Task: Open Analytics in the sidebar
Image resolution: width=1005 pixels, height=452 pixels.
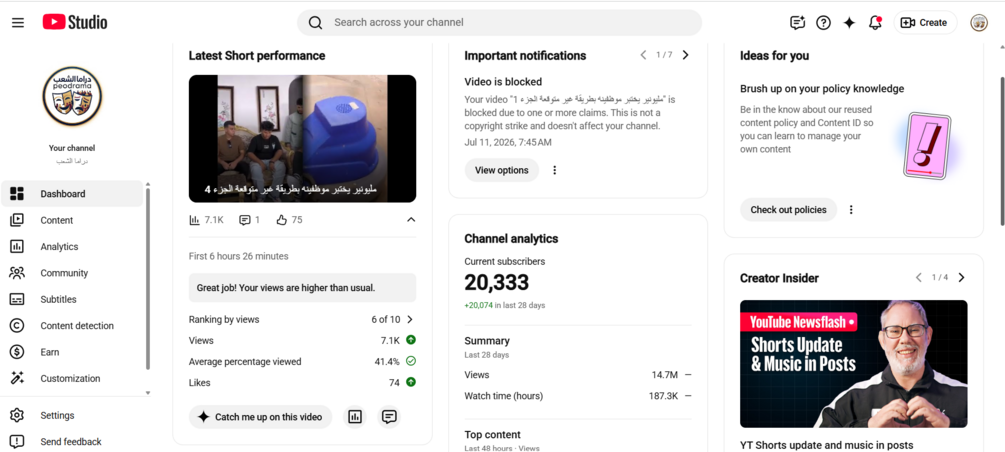Action: (72, 246)
